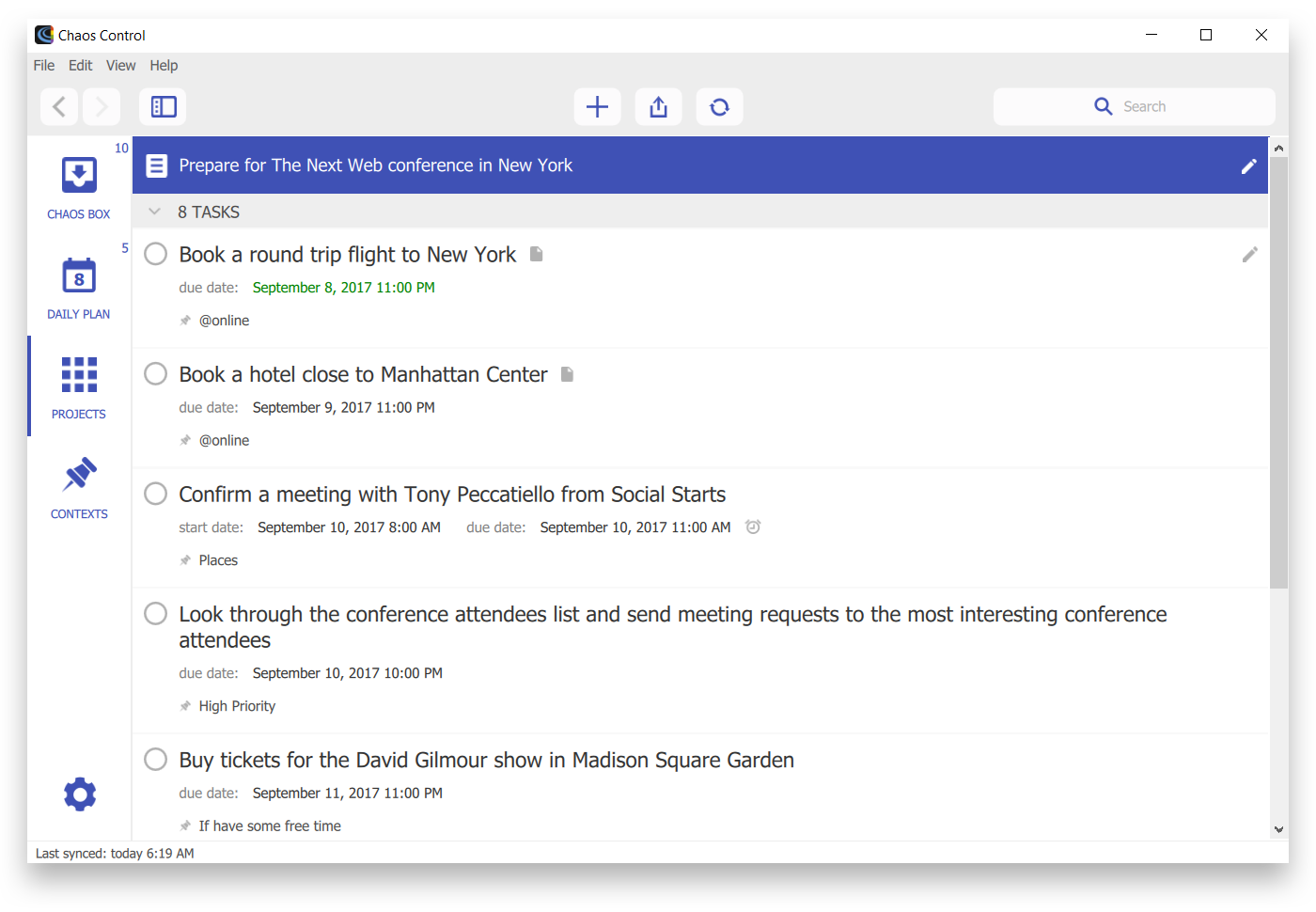This screenshot has width=1316, height=912.
Task: Navigate back with the left arrow button
Action: (59, 107)
